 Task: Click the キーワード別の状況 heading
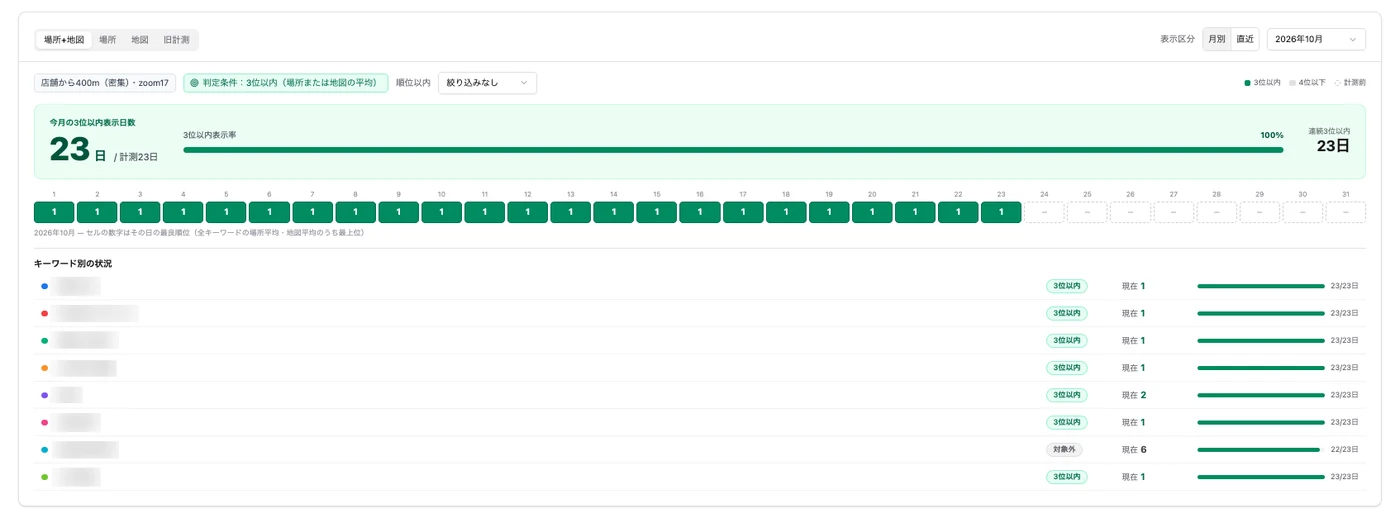73,263
